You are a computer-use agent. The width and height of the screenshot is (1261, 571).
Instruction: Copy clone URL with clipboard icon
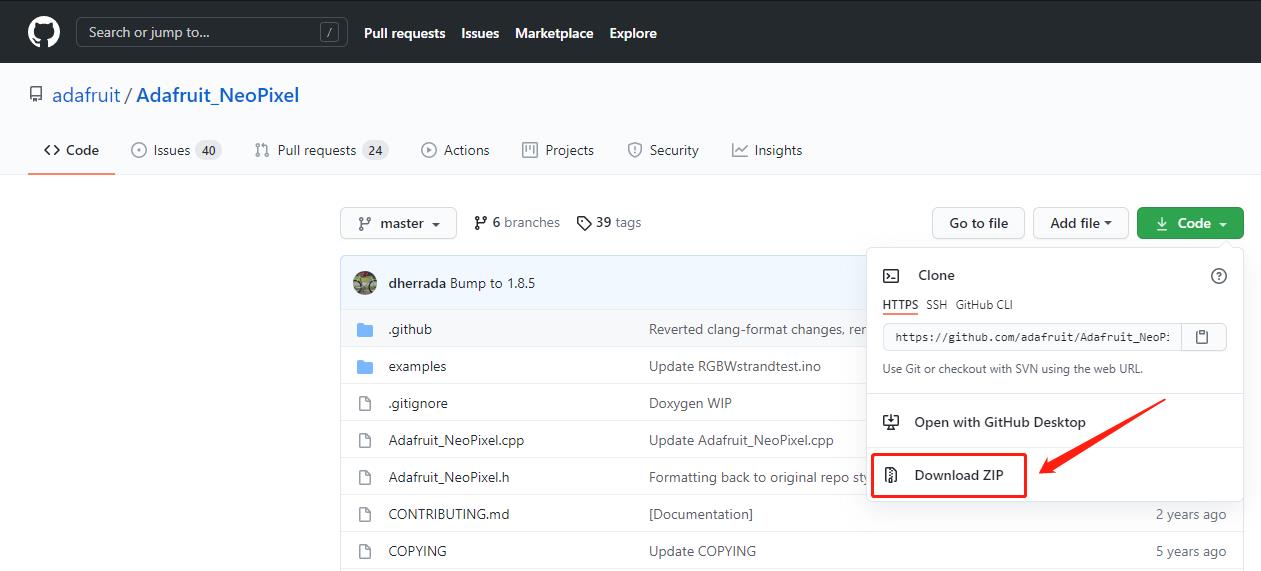tap(1203, 337)
